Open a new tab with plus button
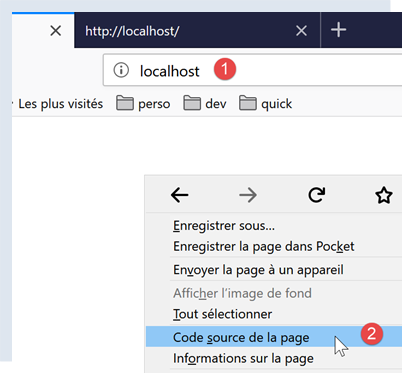The image size is (402, 373). point(338,30)
